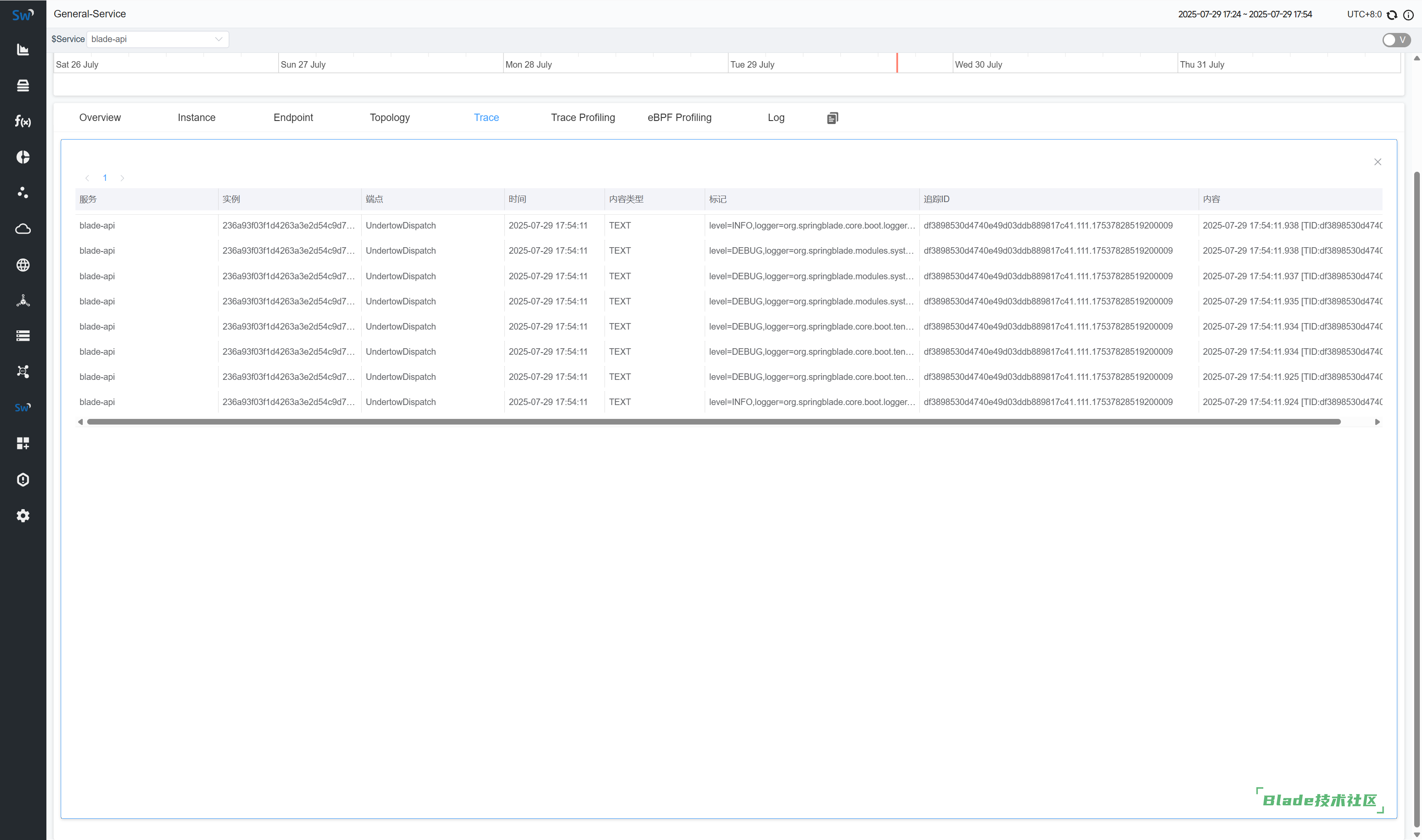Open the database rows sidebar icon
Image resolution: width=1422 pixels, height=840 pixels.
pos(23,336)
